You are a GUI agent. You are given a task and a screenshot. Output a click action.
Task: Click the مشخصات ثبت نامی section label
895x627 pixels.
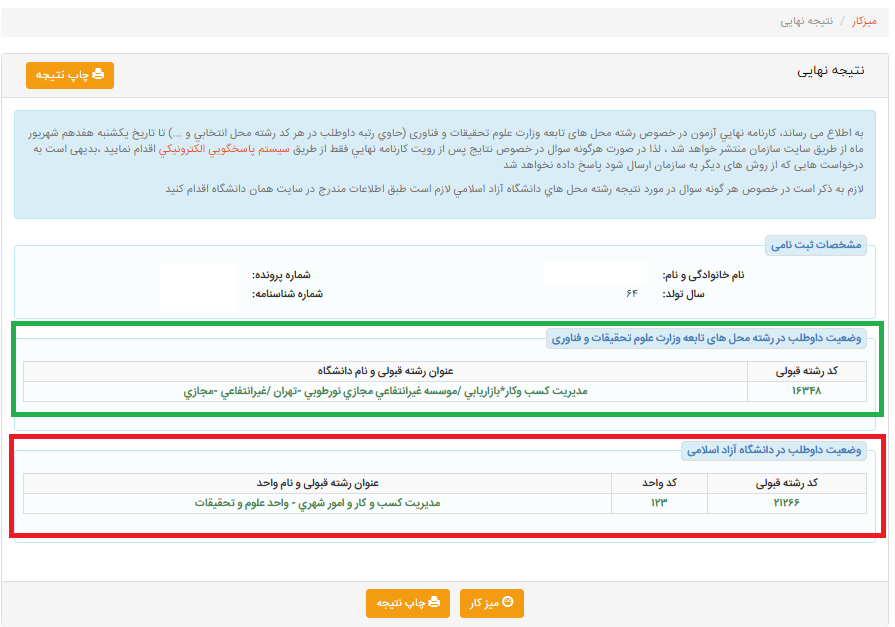pyautogui.click(x=816, y=245)
